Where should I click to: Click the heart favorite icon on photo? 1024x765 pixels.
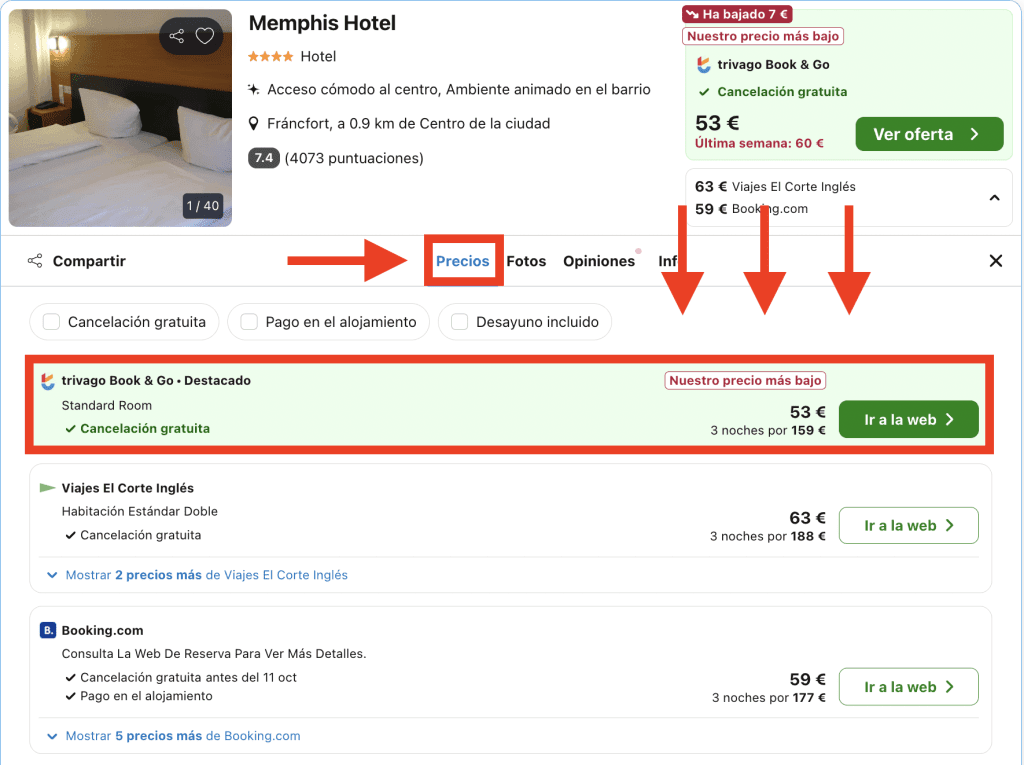pos(205,37)
